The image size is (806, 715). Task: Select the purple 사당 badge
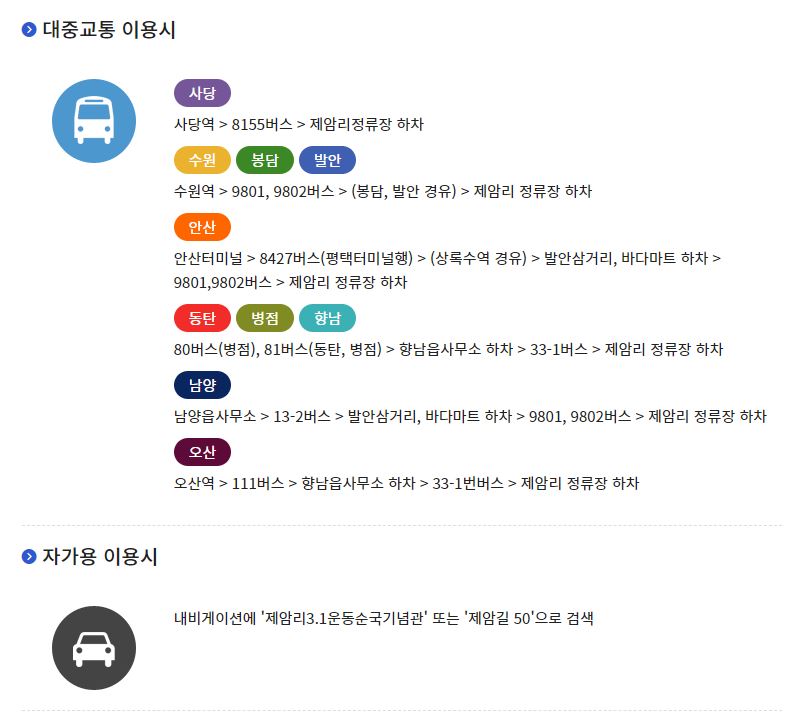tap(202, 93)
